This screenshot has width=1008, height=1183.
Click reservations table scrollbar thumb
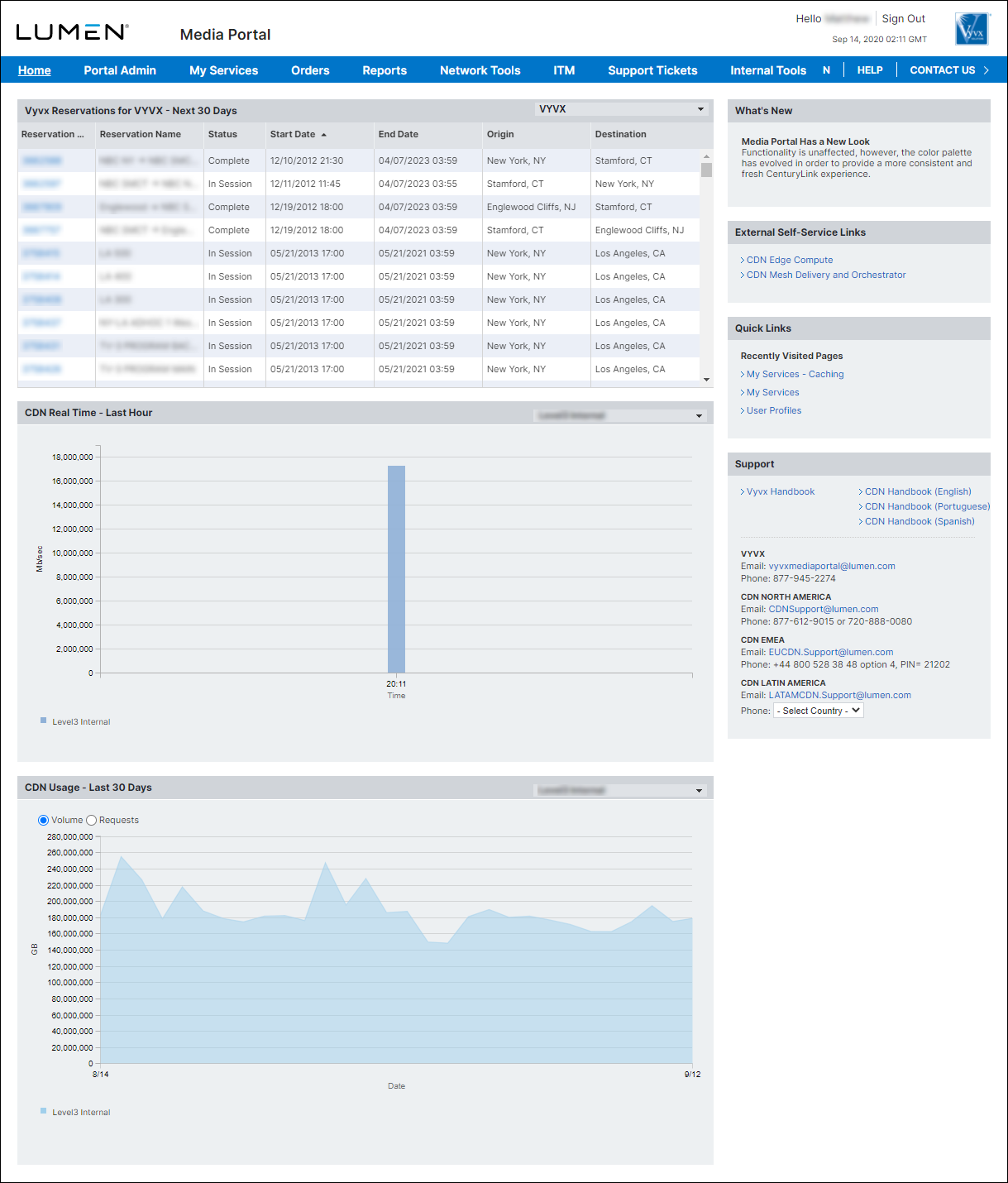706,170
